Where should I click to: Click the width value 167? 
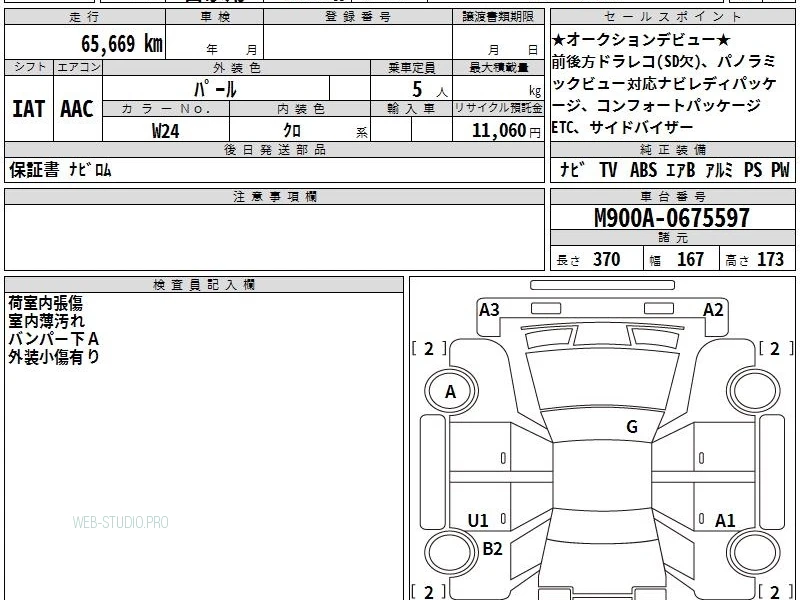point(690,259)
